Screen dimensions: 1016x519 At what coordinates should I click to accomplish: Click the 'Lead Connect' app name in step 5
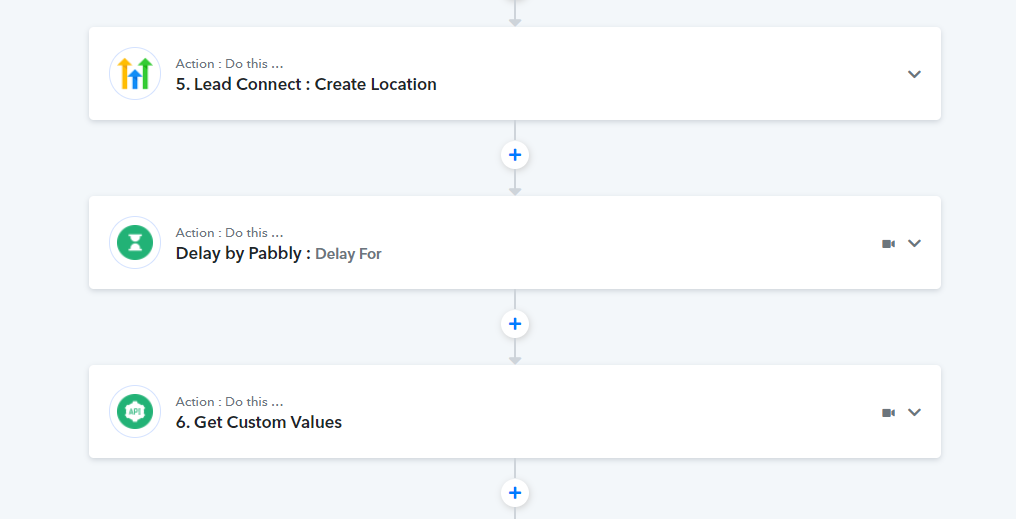tap(248, 84)
